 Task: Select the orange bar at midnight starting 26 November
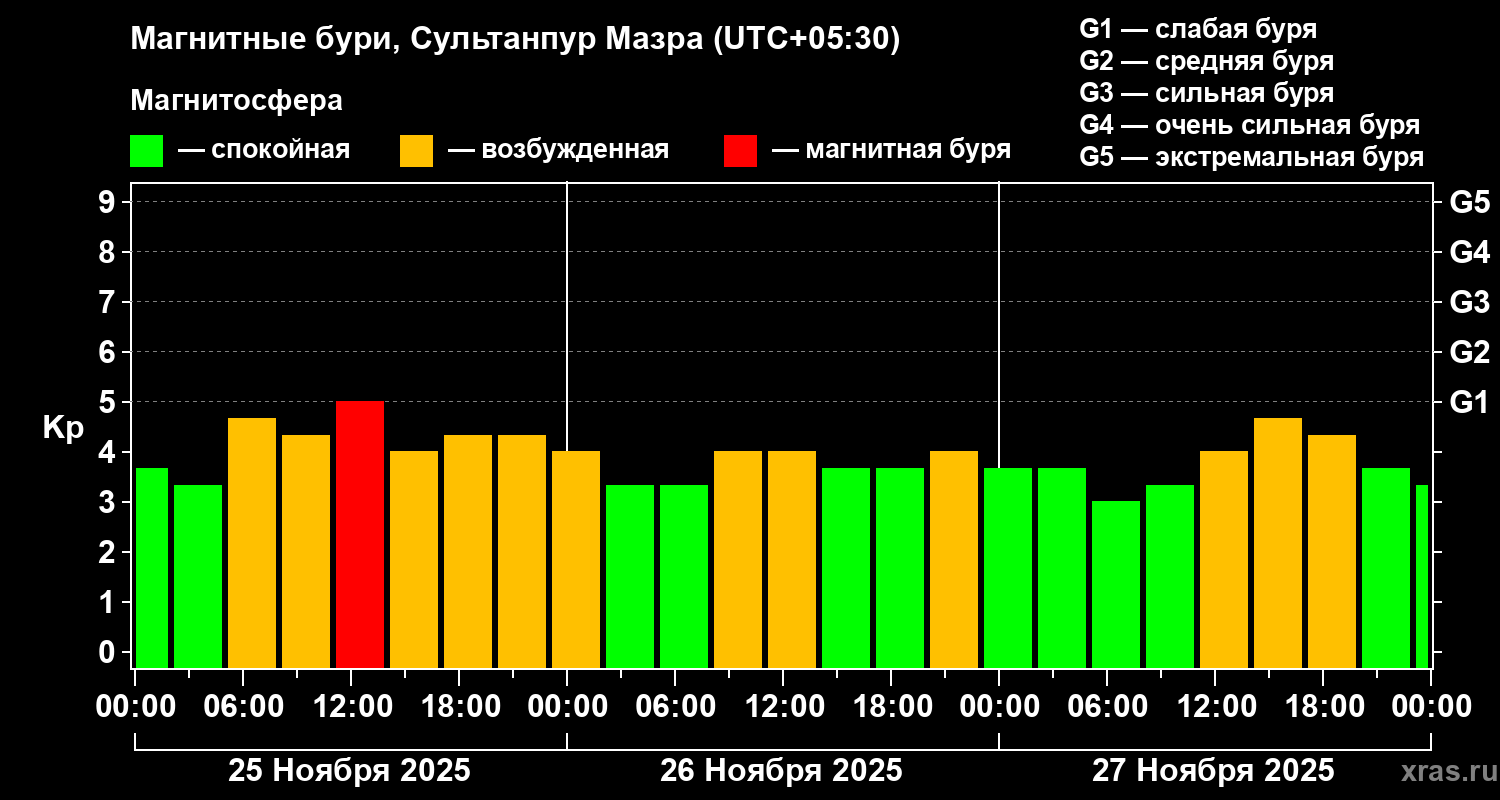[x=576, y=559]
